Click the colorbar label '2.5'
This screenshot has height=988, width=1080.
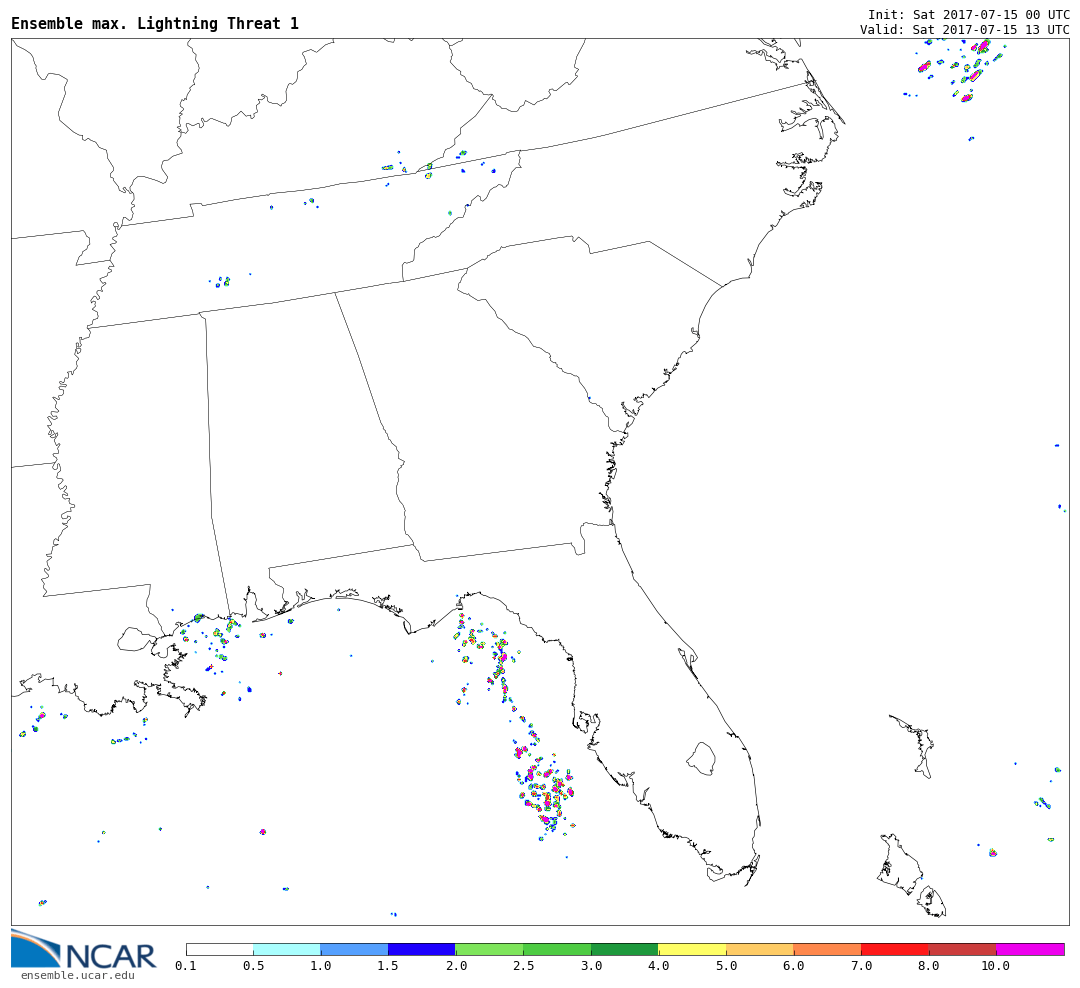pos(523,966)
